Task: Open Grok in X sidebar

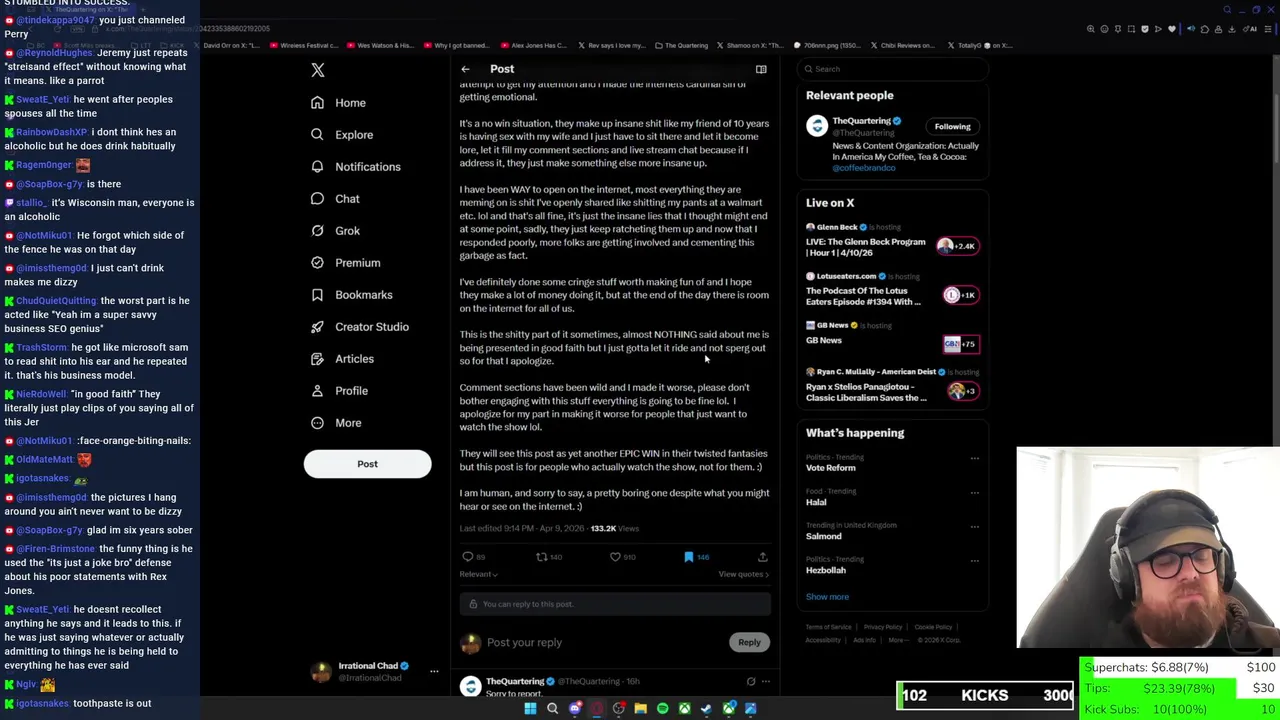Action: pyautogui.click(x=335, y=231)
